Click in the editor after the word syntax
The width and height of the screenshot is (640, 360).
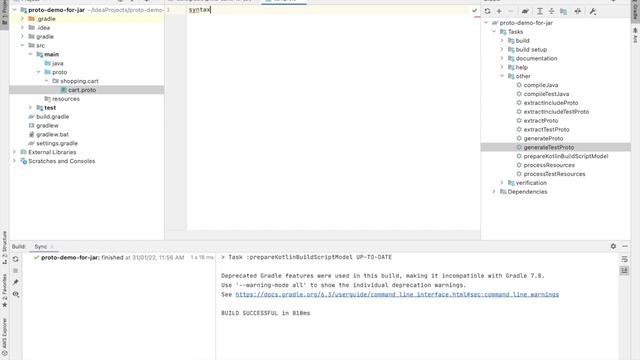click(x=211, y=10)
